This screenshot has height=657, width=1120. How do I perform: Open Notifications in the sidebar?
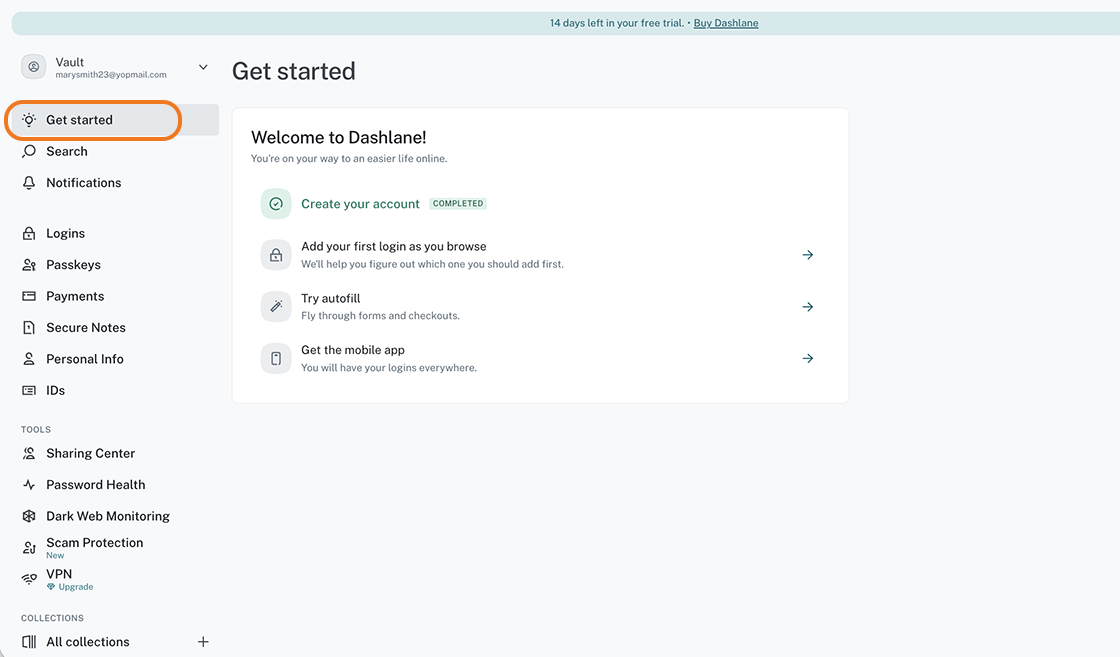tap(114, 183)
